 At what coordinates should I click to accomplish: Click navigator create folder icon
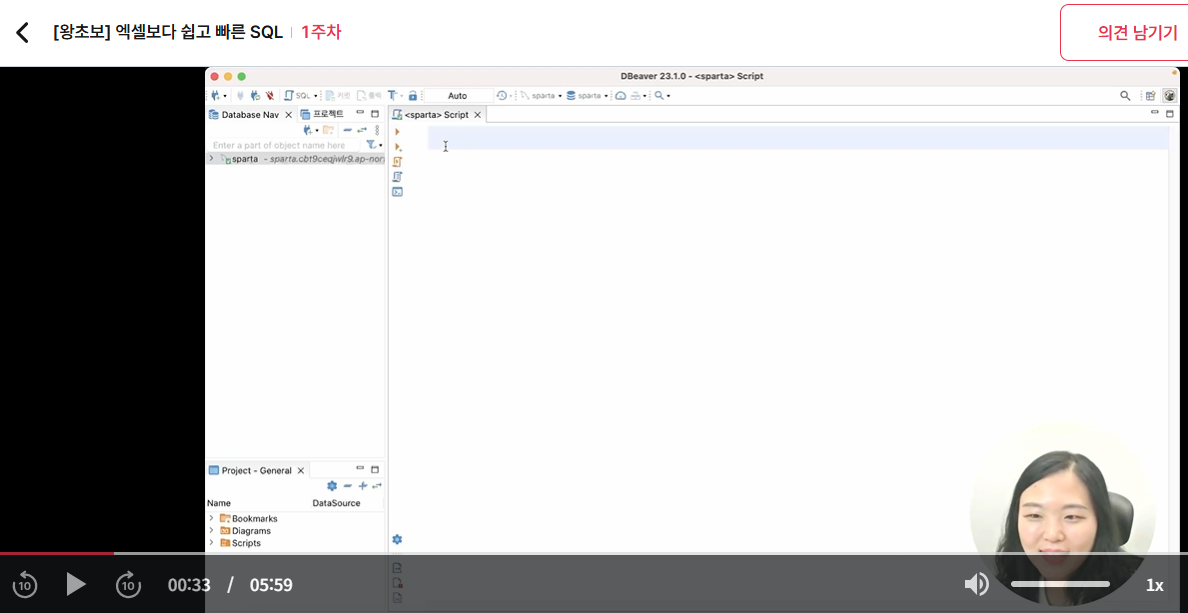(328, 130)
